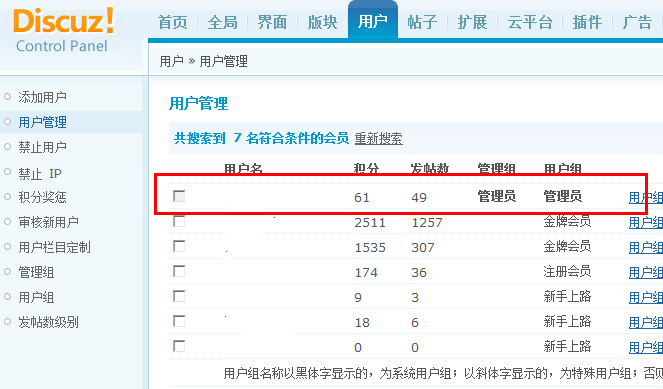The height and width of the screenshot is (389, 663).
Task: Open 禁止用户 sidebar item
Action: point(42,147)
